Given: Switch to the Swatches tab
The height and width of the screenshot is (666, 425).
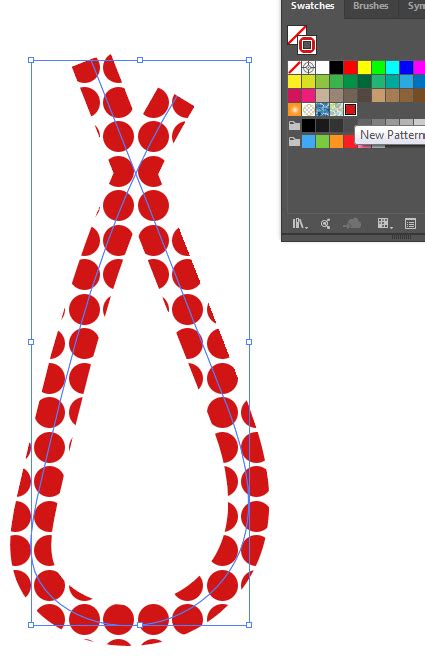Looking at the screenshot, I should (x=312, y=6).
